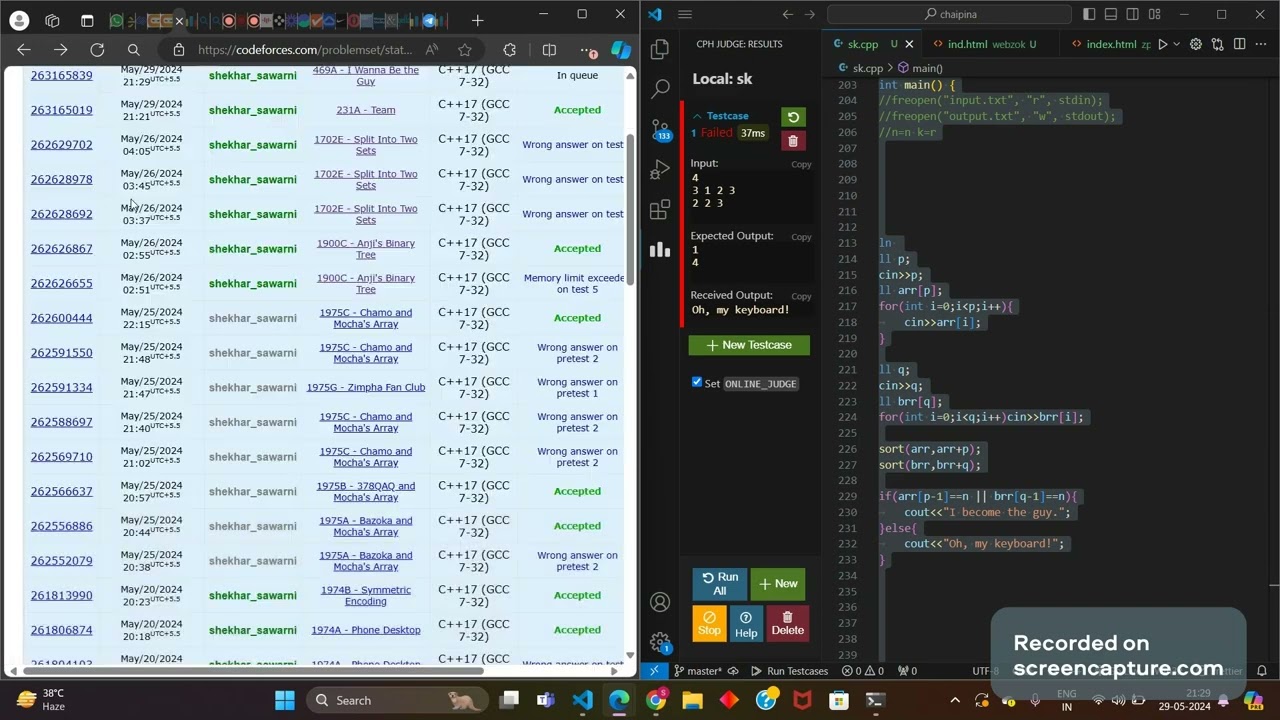
Task: Click the Windows Start button
Action: click(284, 700)
